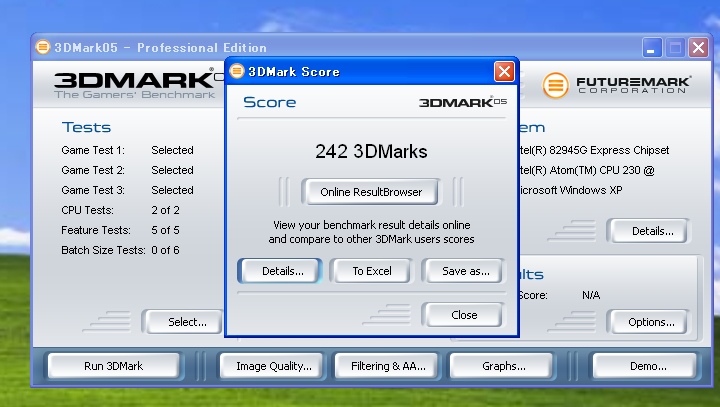Click the Score heading in the dialog
The height and width of the screenshot is (407, 720).
[x=270, y=102]
